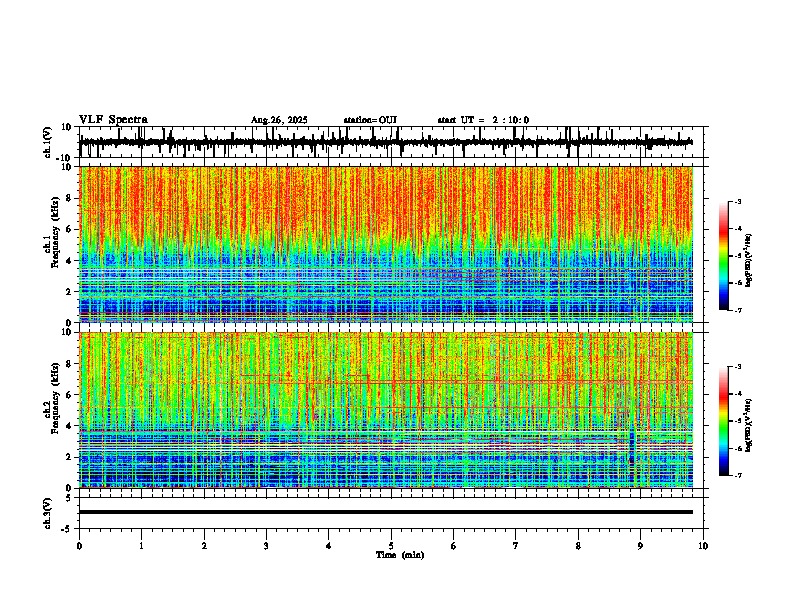The height and width of the screenshot is (612, 792).
Task: Click the -7 label on ch.1 colorbar
Action: click(x=737, y=310)
